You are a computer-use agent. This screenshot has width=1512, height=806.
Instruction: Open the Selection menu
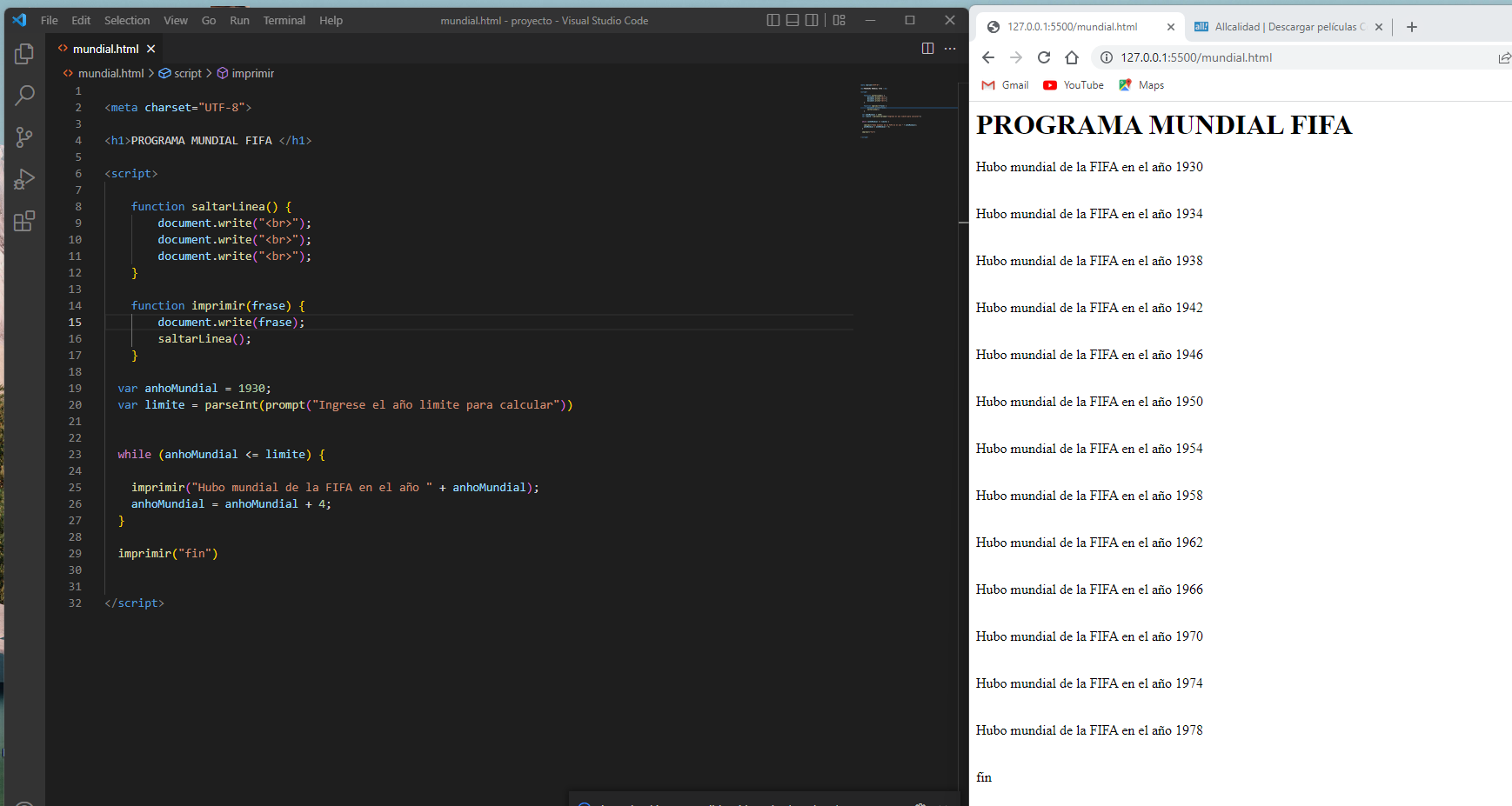click(127, 20)
